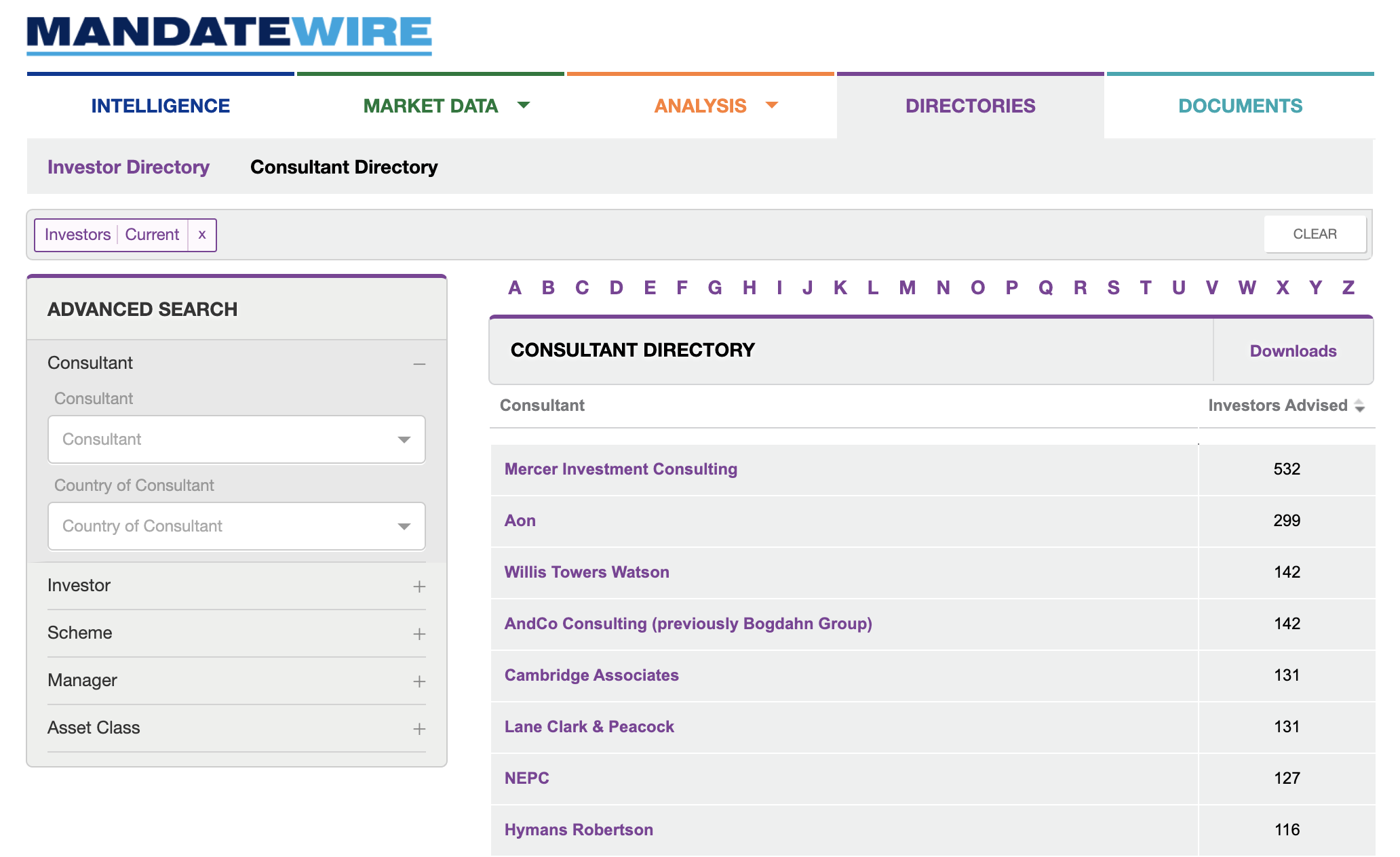Remove the Investors Current filter tag
Image resolution: width=1400 pixels, height=857 pixels.
point(202,235)
